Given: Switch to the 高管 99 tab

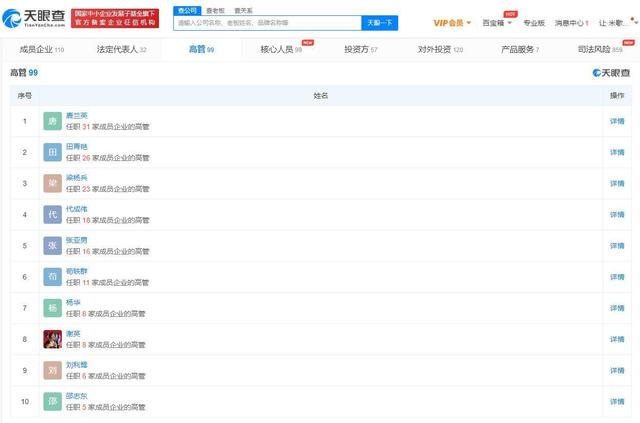Looking at the screenshot, I should pyautogui.click(x=202, y=49).
